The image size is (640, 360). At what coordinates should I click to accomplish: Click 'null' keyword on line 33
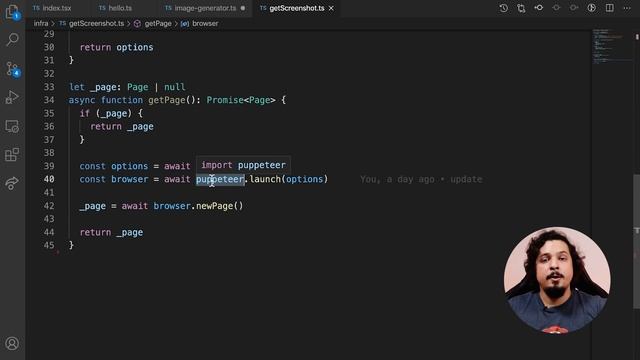174,87
